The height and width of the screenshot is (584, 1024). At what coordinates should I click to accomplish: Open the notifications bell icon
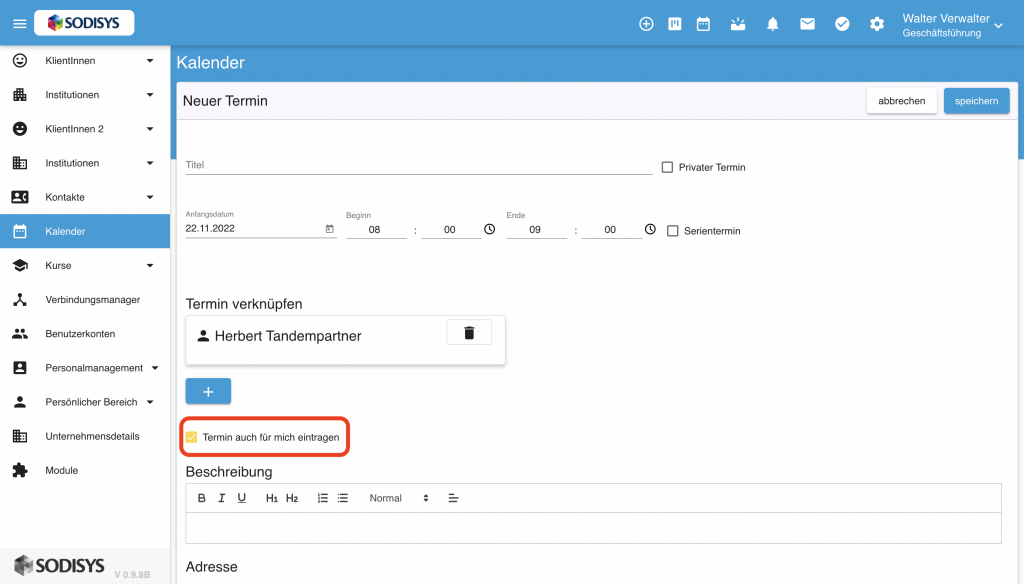773,24
